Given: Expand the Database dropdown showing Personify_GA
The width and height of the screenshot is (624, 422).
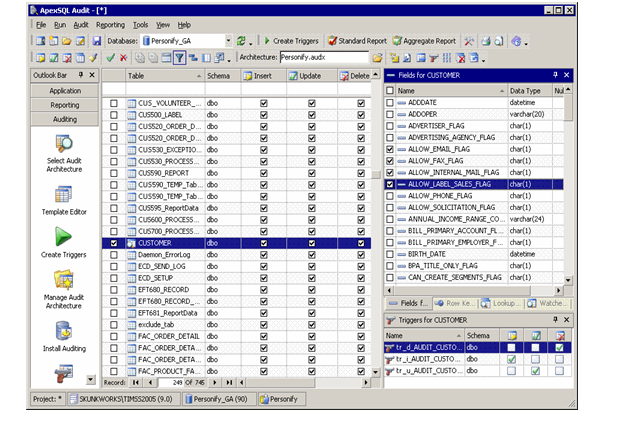Looking at the screenshot, I should pyautogui.click(x=227, y=41).
